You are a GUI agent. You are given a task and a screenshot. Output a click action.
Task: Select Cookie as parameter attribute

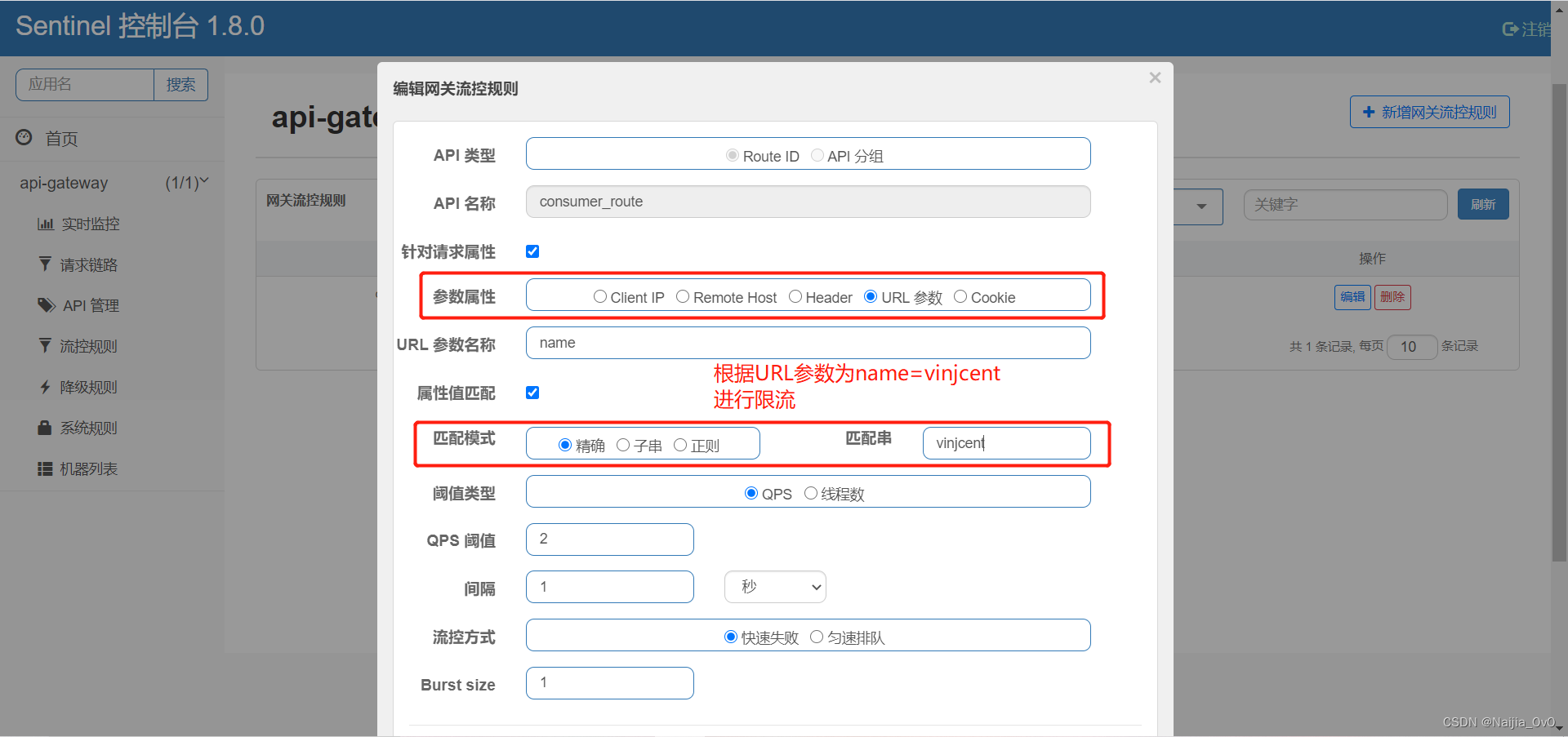coord(960,296)
